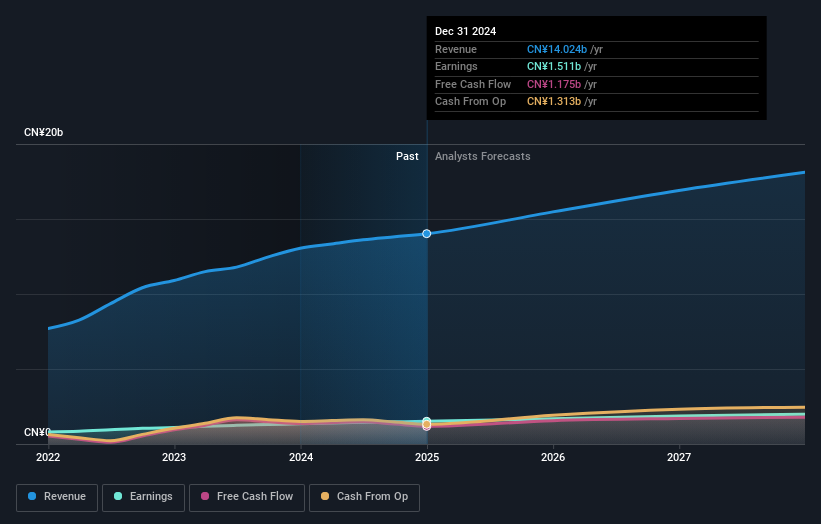Click the 2024 axis label
Image resolution: width=821 pixels, height=524 pixels.
coord(301,457)
